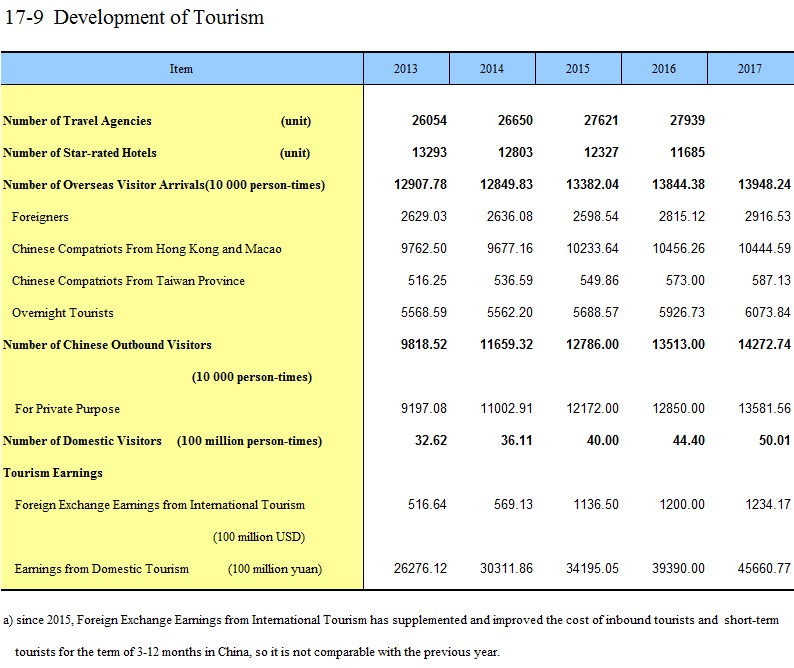Click foreigners value 2598.54
Viewport: 794px width, 668px height.
tap(596, 217)
